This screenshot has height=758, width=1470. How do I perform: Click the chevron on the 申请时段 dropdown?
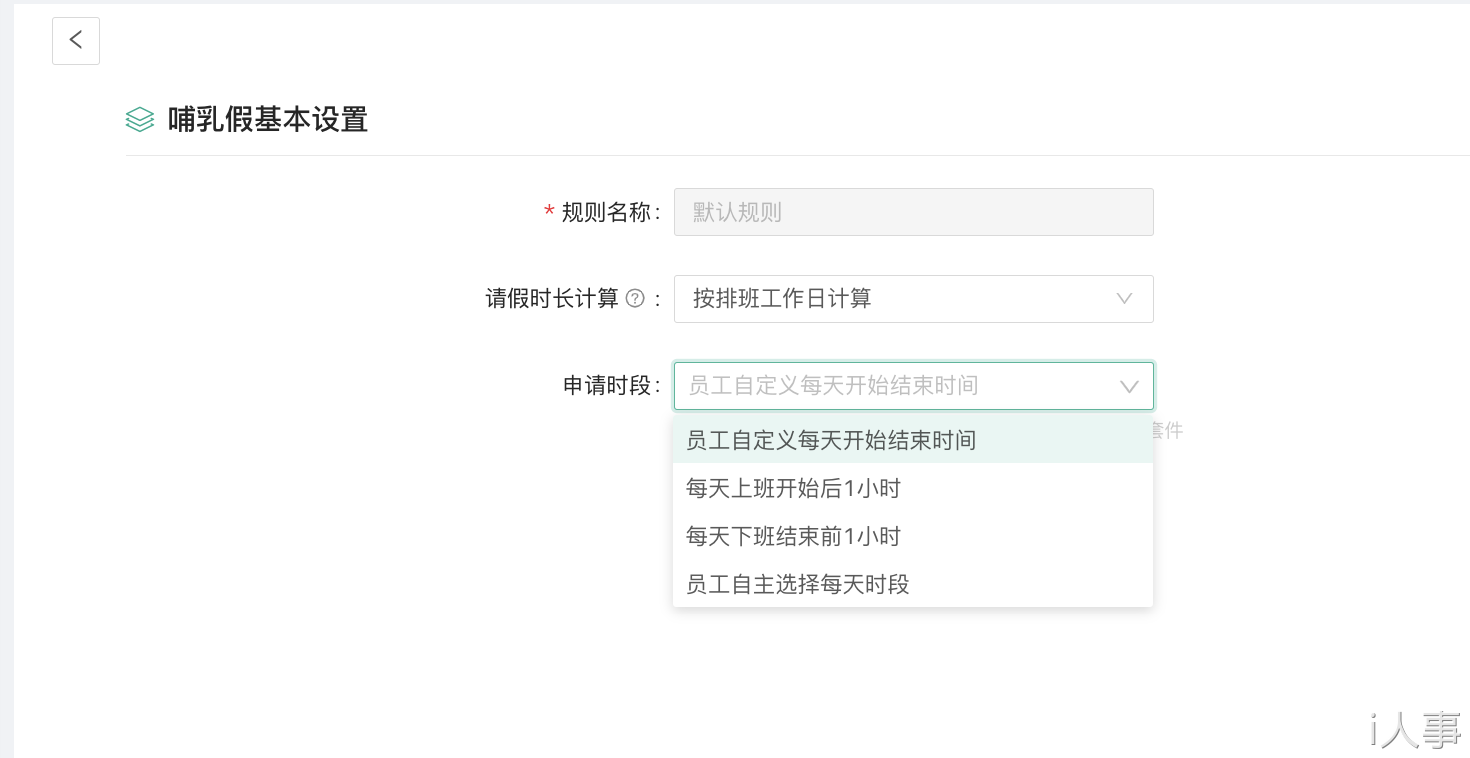[1128, 386]
